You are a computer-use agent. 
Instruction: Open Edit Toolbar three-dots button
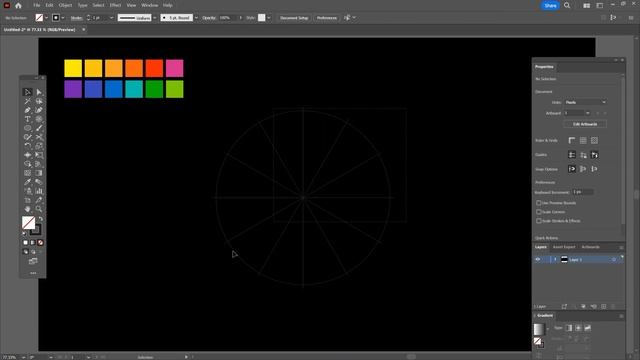tap(33, 273)
